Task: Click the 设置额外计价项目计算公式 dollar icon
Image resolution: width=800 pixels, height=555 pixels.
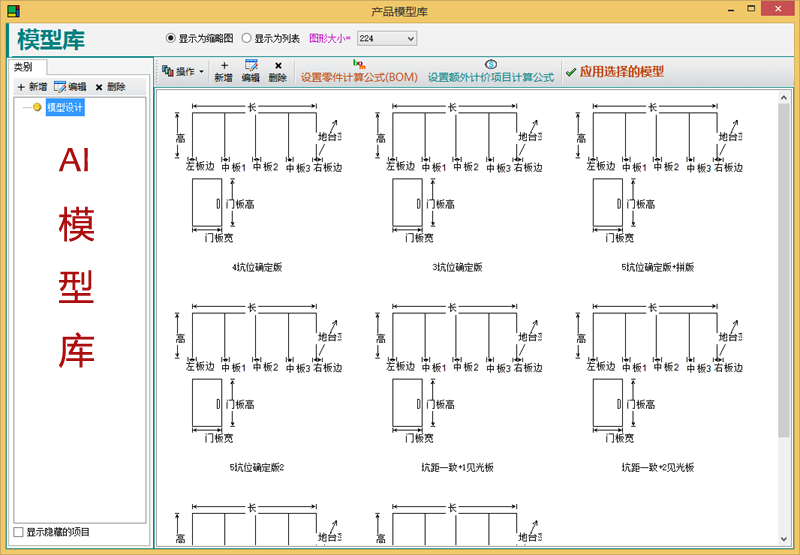Action: click(491, 64)
